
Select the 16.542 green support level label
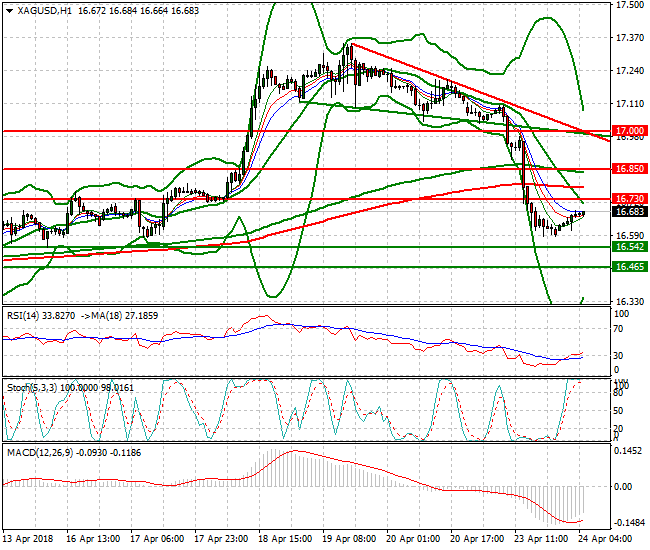click(x=630, y=247)
